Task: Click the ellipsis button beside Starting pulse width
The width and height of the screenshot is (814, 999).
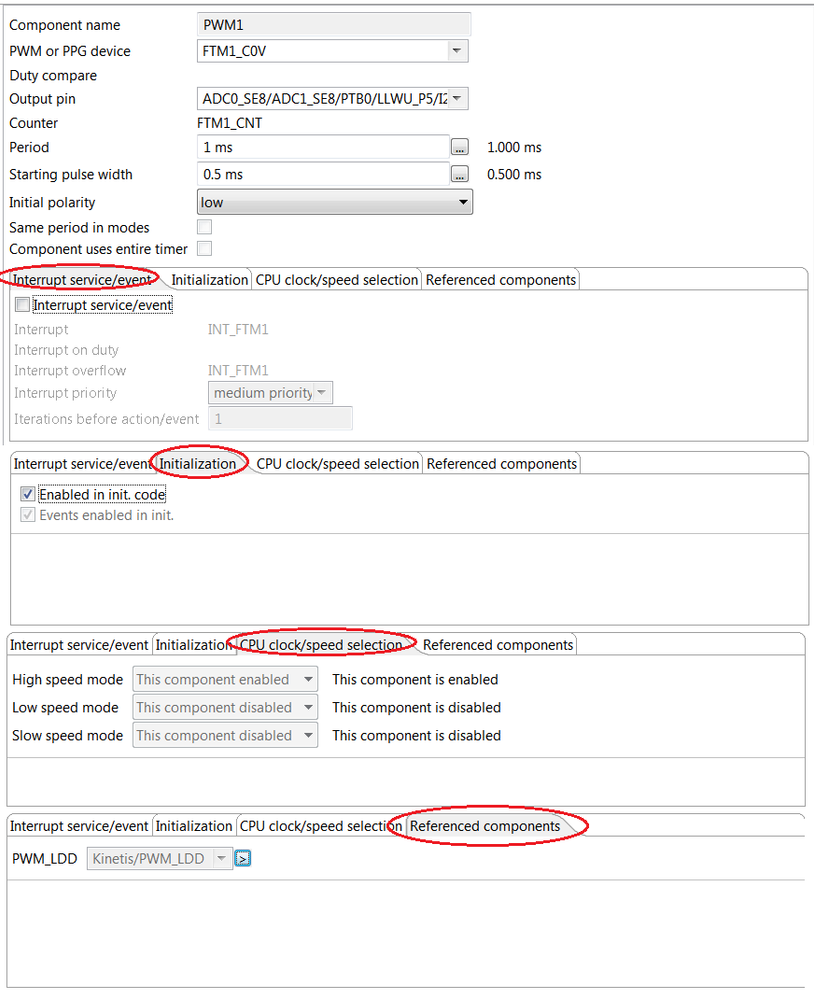Action: tap(460, 174)
